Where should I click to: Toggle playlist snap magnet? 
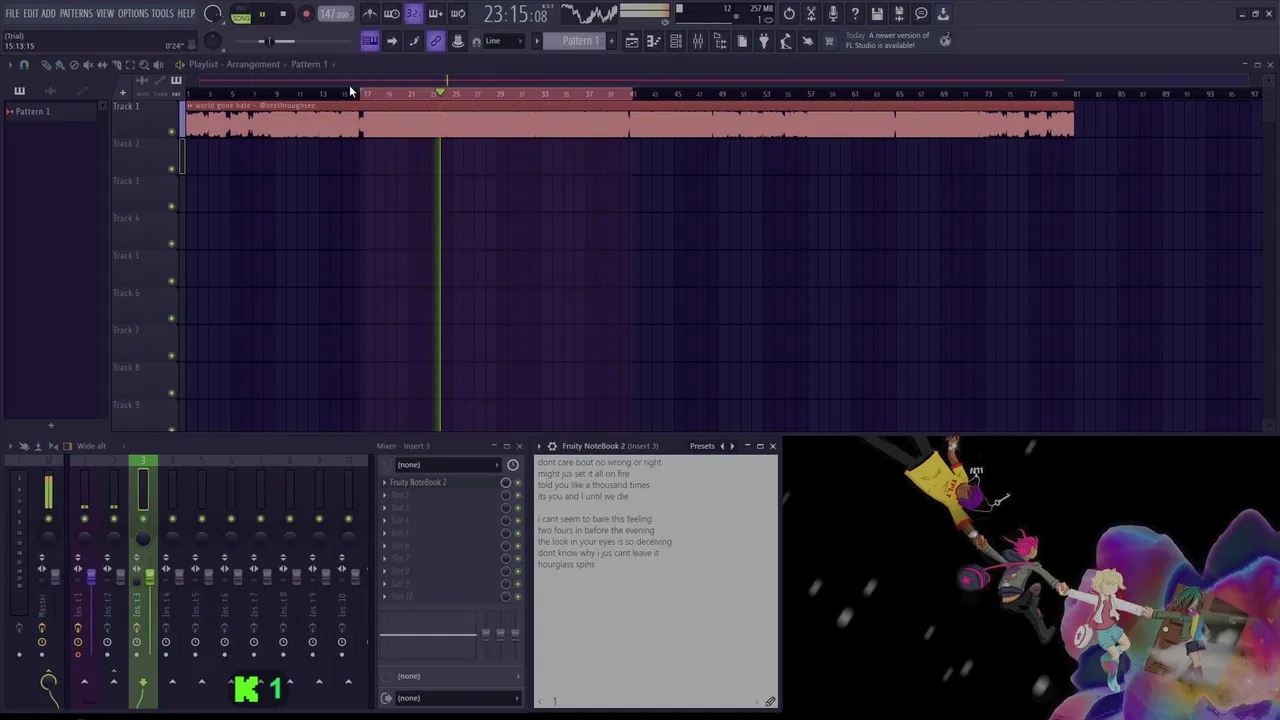[x=24, y=65]
